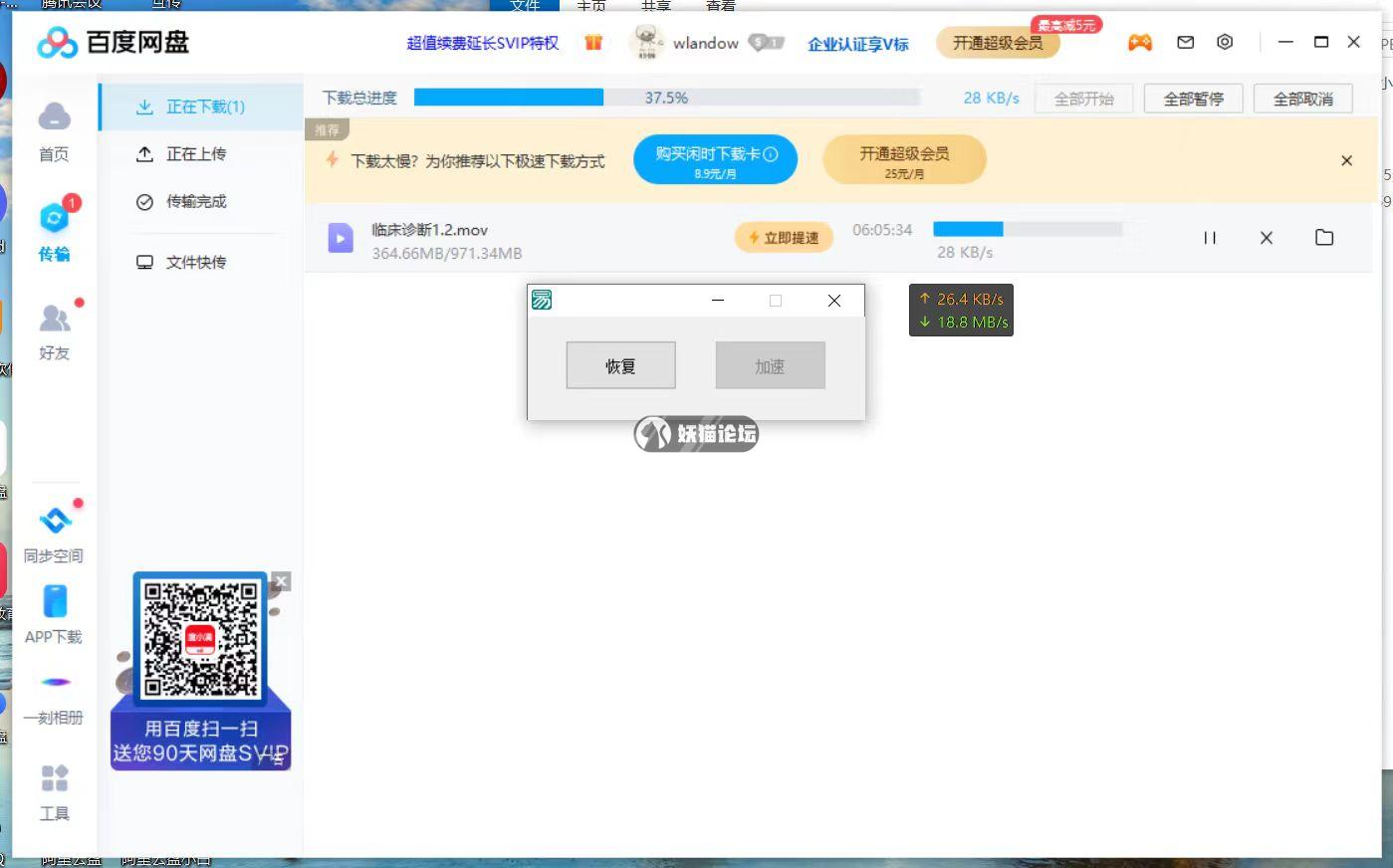Click the mov video file icon
This screenshot has height=868, width=1393.
tap(341, 238)
